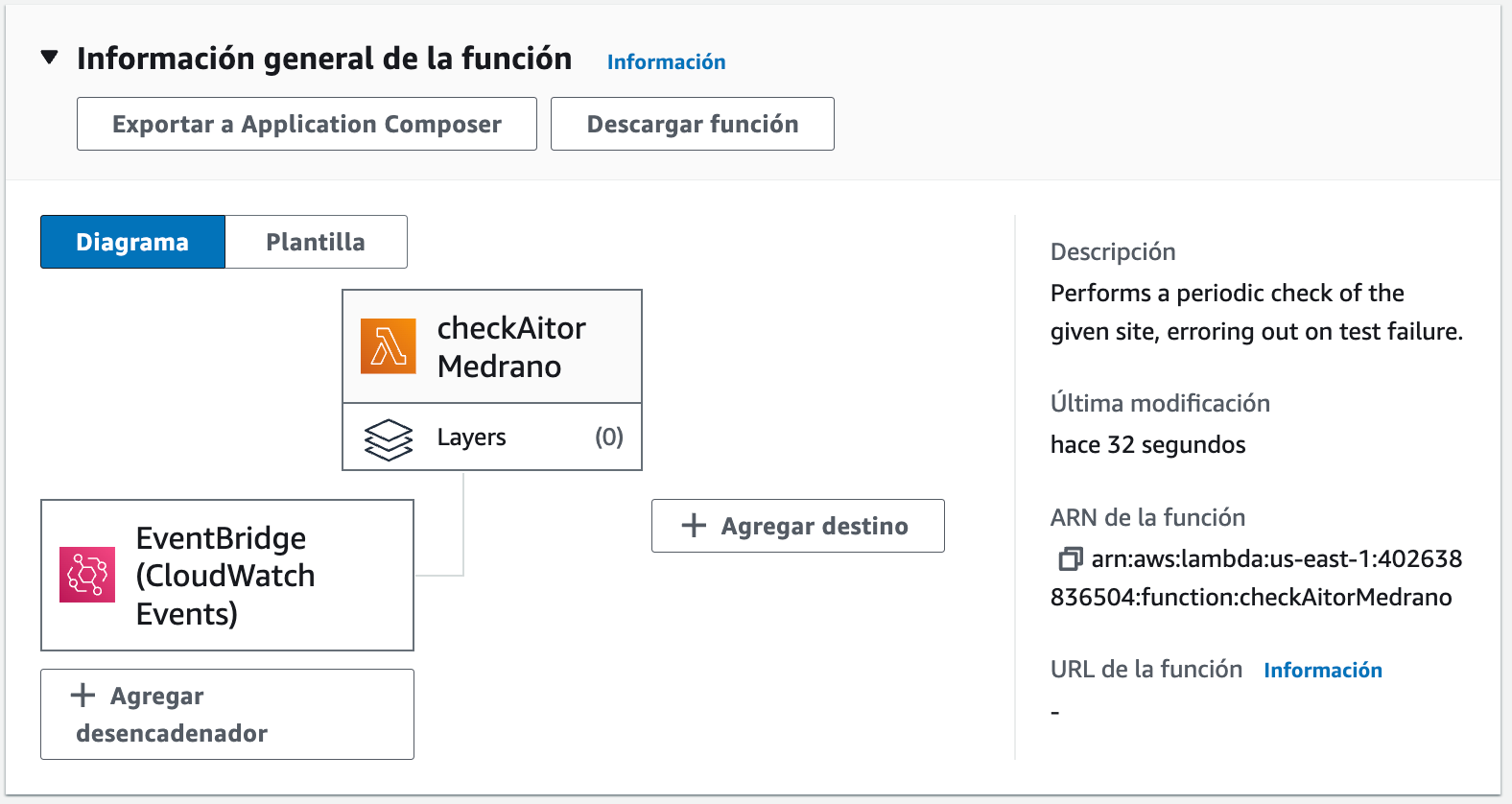Copy the function ARN with the copy icon
The image size is (1512, 804).
(1071, 558)
